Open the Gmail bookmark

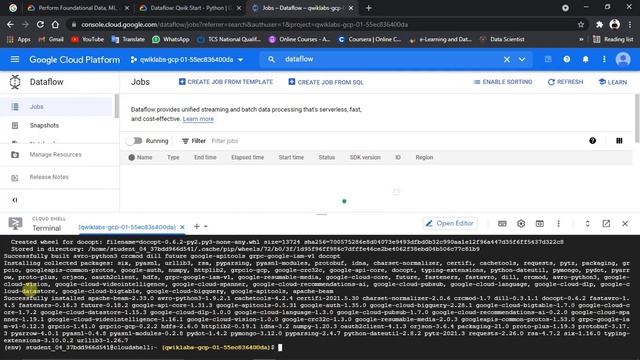51,39
